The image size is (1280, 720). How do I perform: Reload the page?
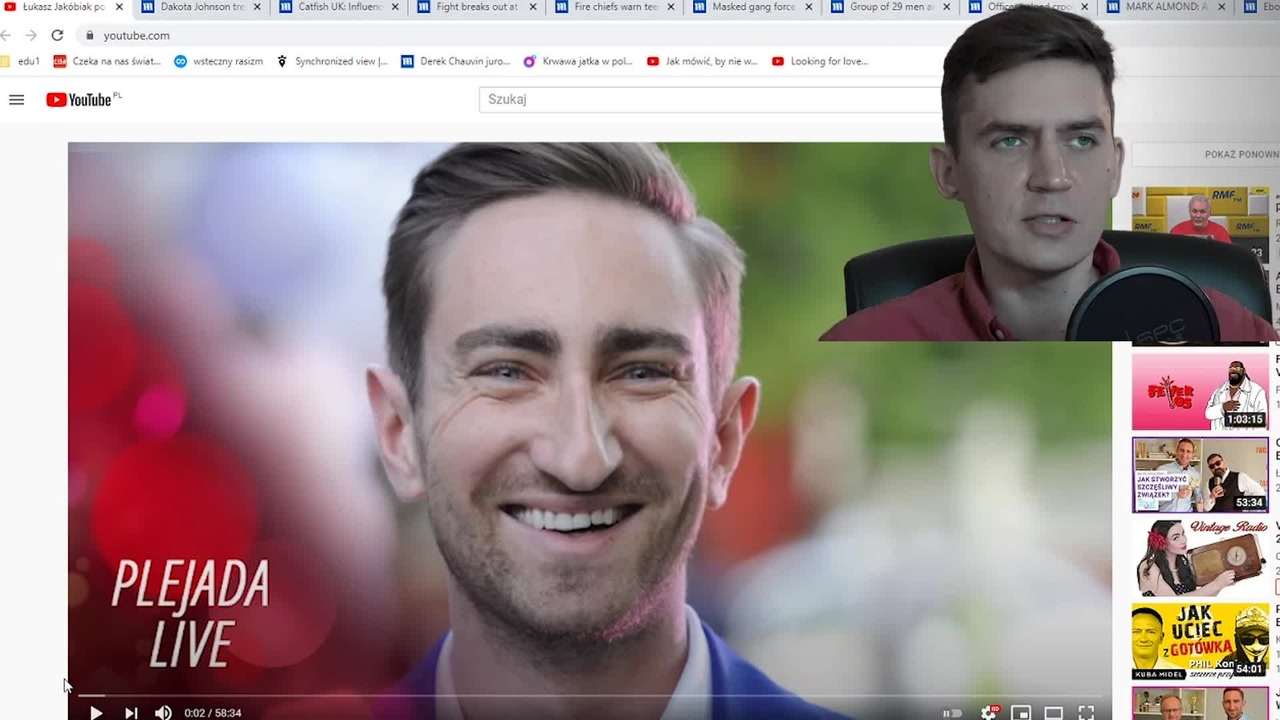(x=57, y=35)
